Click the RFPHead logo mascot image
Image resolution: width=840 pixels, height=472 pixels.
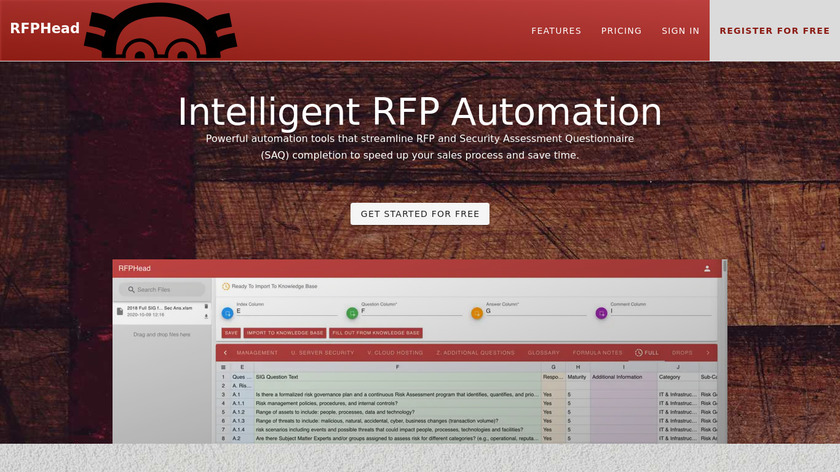coord(161,31)
